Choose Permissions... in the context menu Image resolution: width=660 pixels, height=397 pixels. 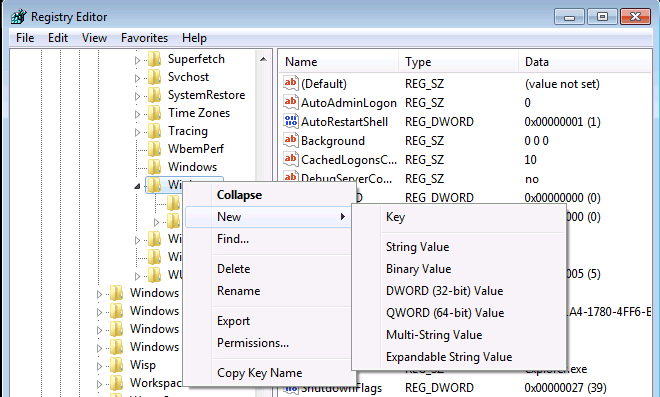coord(269,343)
